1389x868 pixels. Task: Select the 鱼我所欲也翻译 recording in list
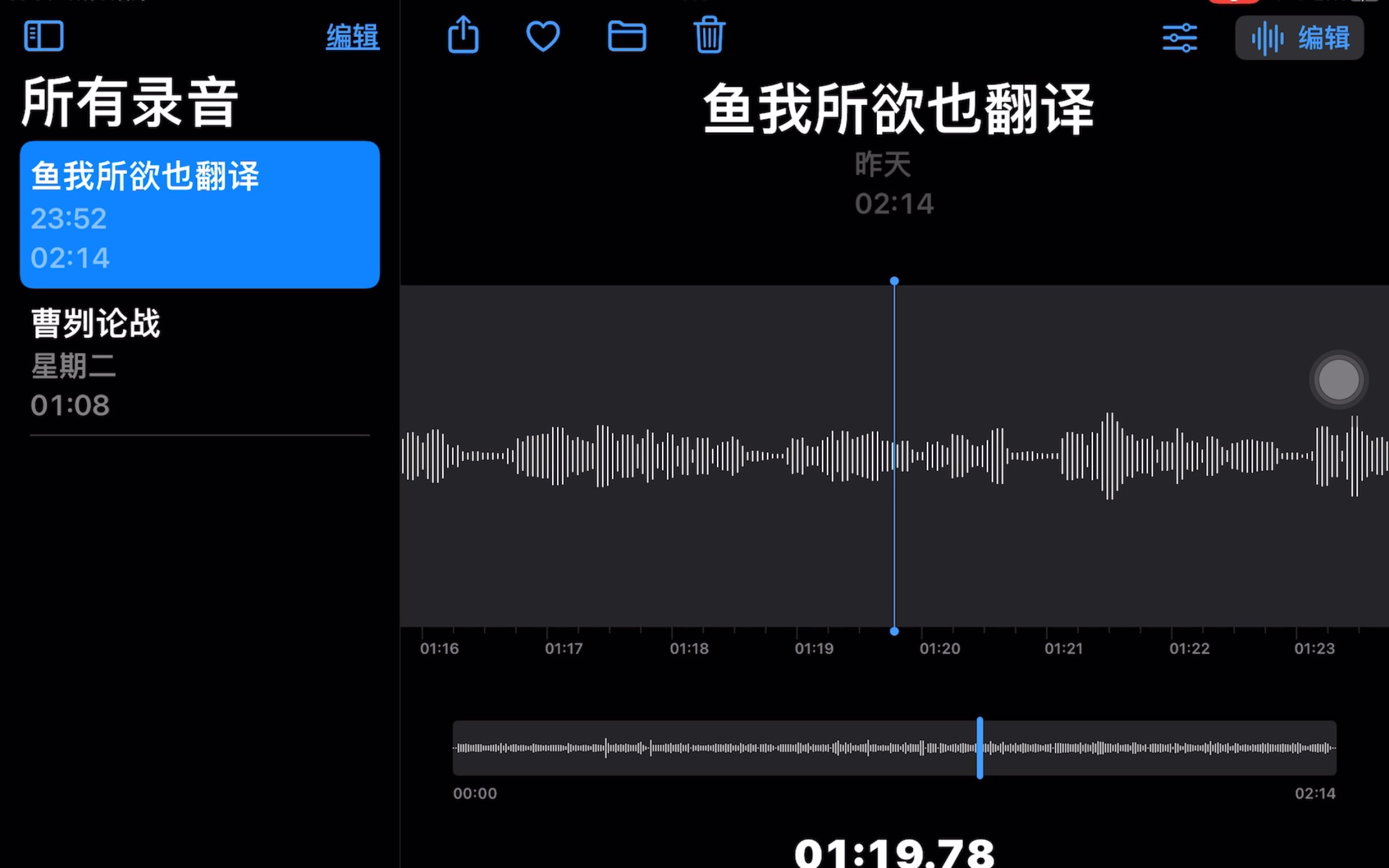200,215
